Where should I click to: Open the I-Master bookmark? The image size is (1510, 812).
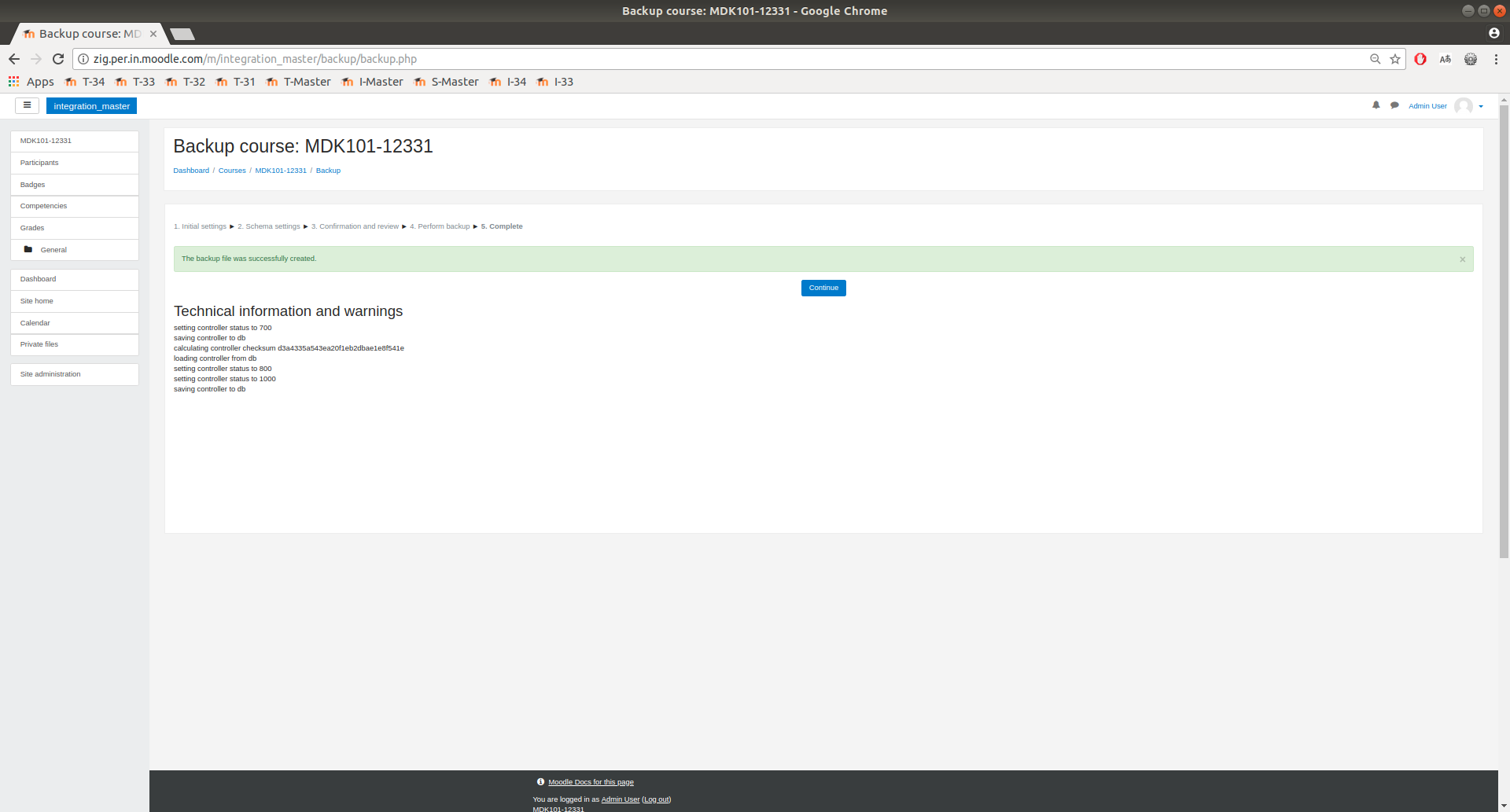coord(373,82)
